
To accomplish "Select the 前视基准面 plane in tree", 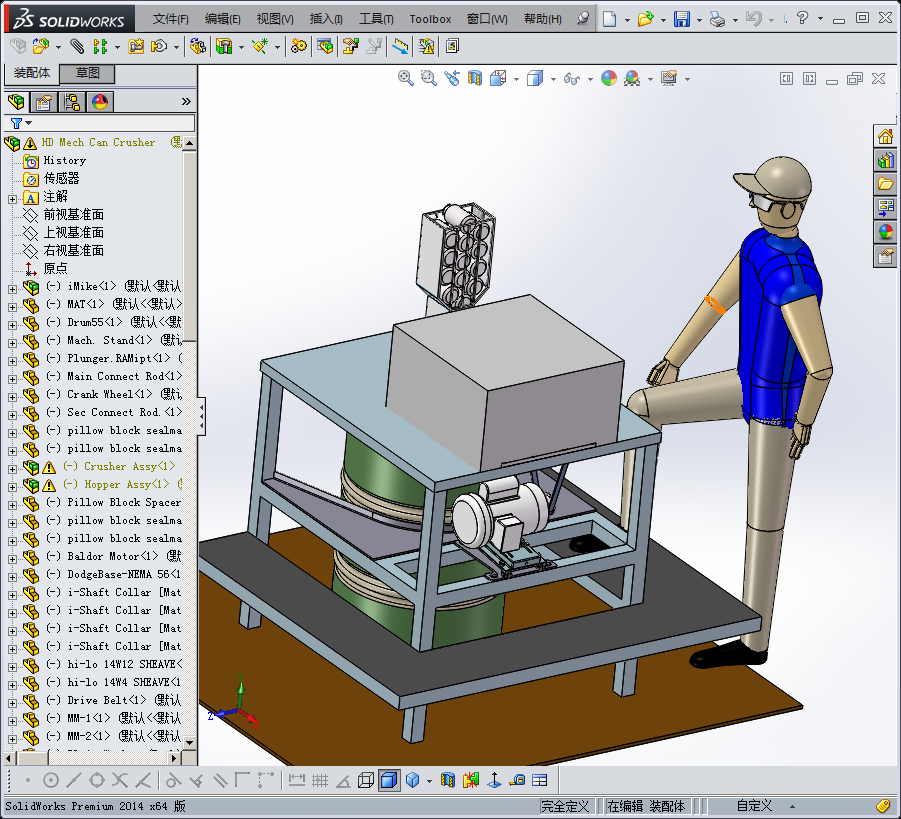I will [73, 215].
